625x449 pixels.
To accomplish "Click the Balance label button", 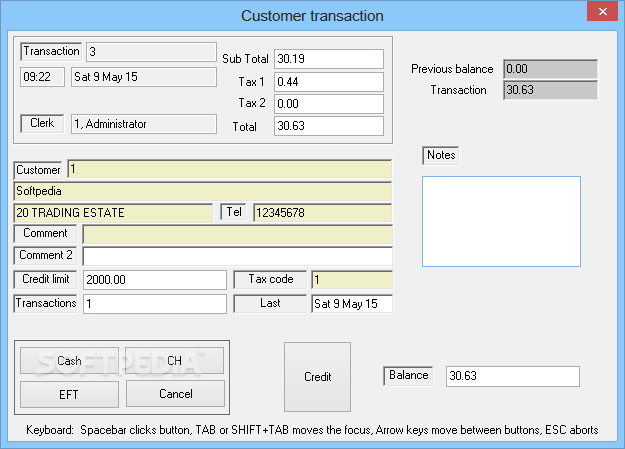I will [x=408, y=376].
